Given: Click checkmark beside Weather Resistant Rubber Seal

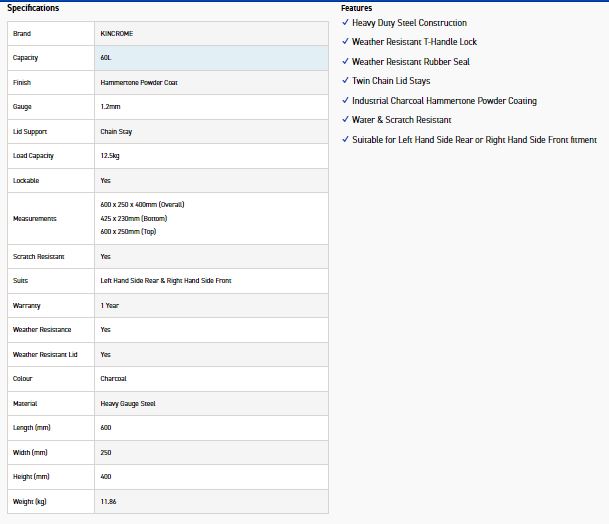Looking at the screenshot, I should point(345,61).
